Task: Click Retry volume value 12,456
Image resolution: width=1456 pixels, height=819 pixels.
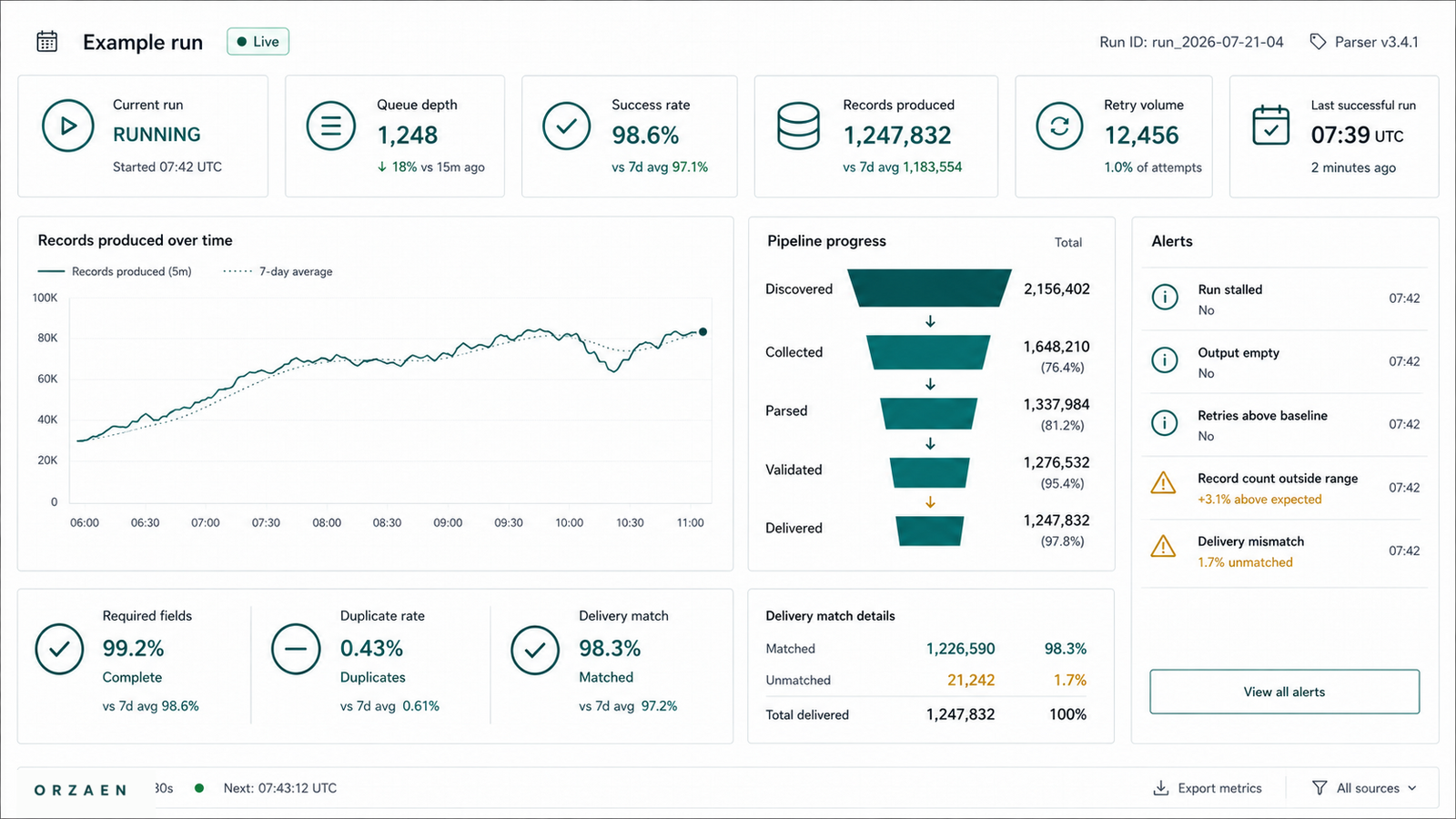Action: [x=1141, y=135]
